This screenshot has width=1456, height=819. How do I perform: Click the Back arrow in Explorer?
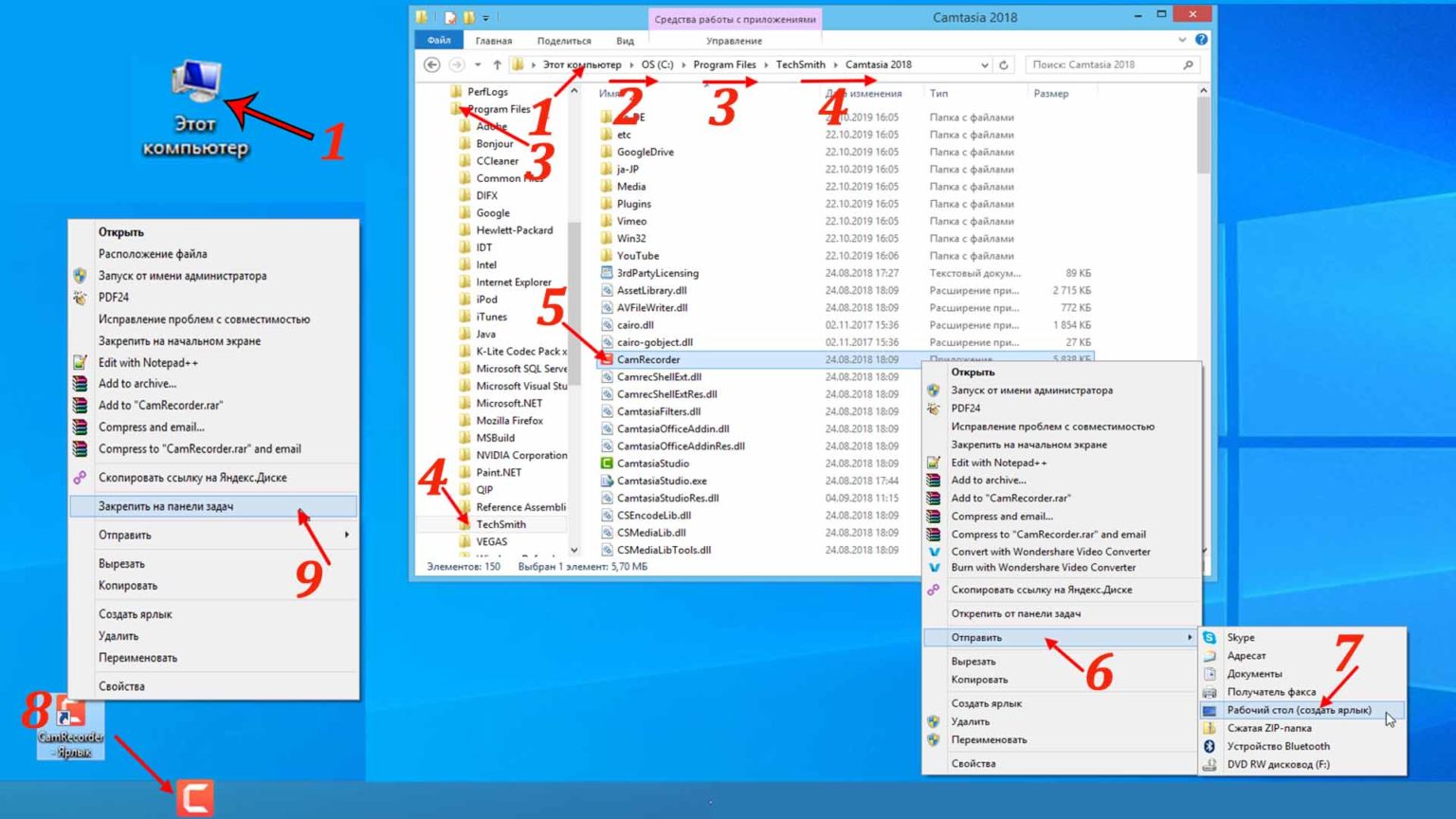click(432, 64)
